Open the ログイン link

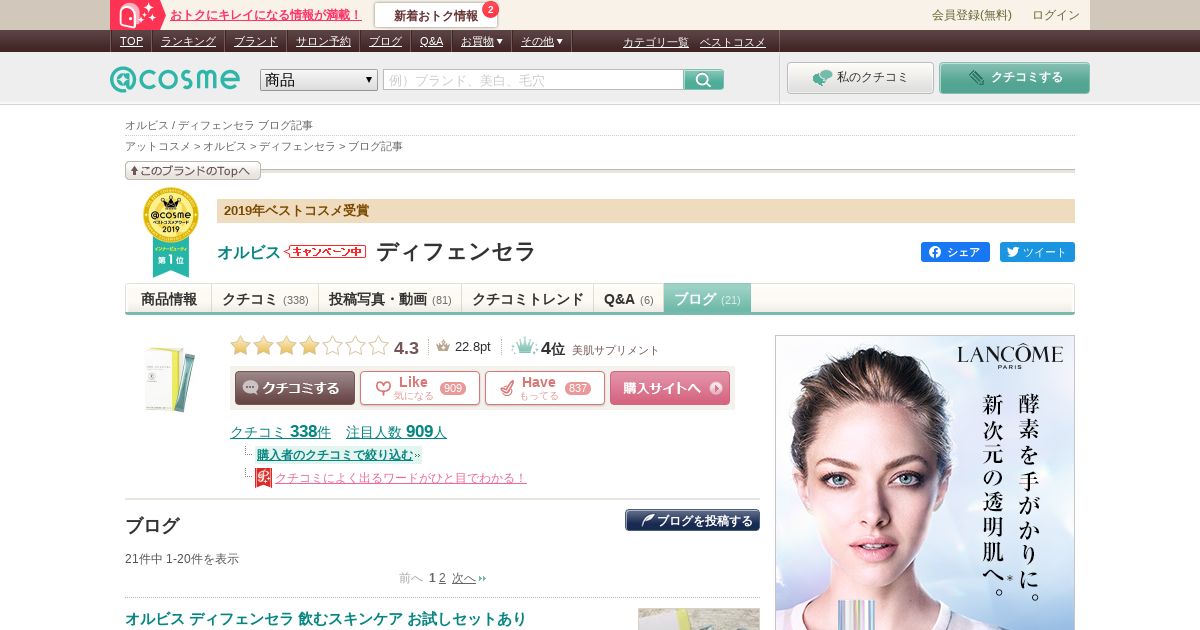(x=1056, y=15)
